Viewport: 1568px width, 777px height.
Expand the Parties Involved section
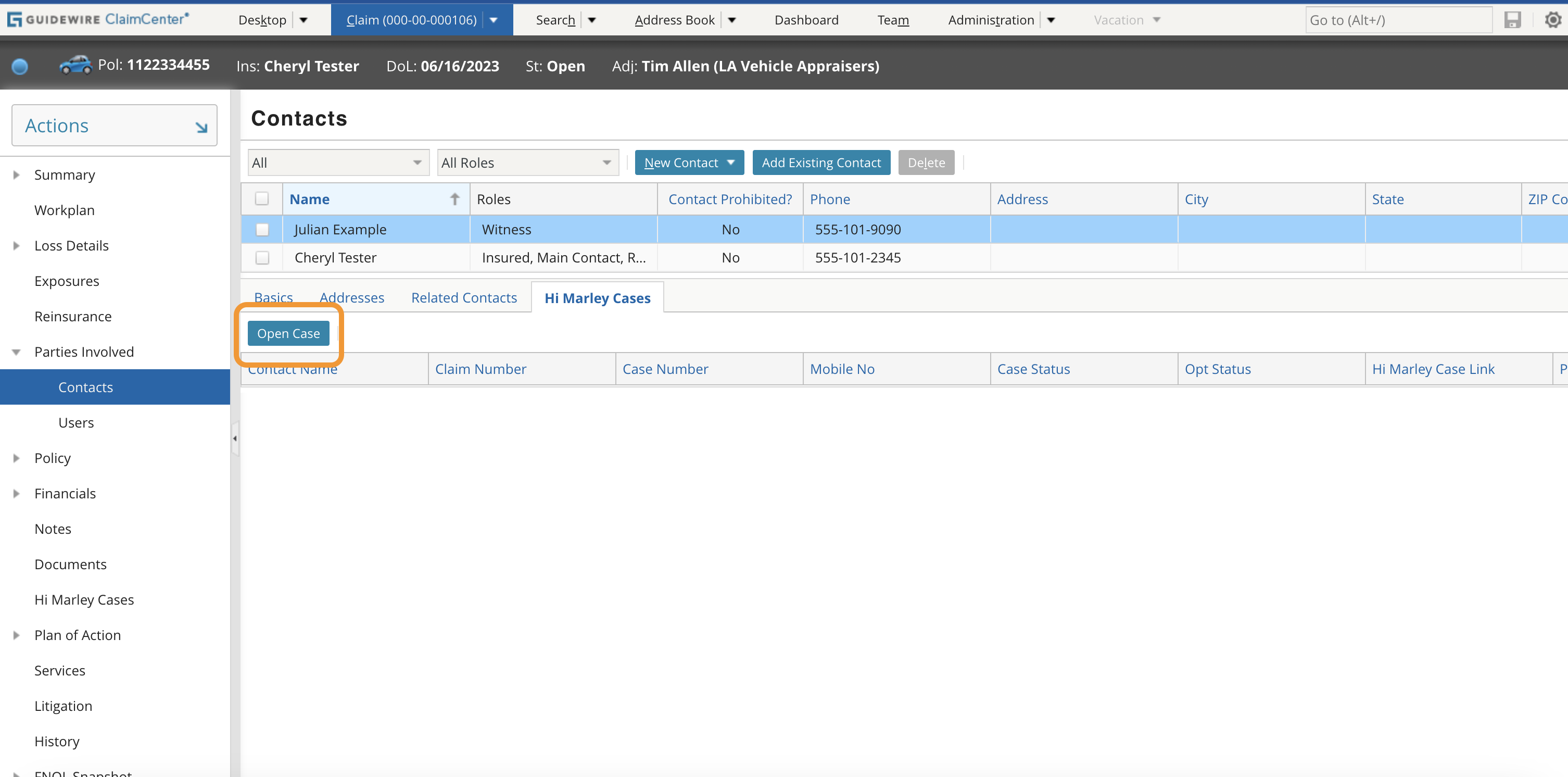[x=15, y=352]
